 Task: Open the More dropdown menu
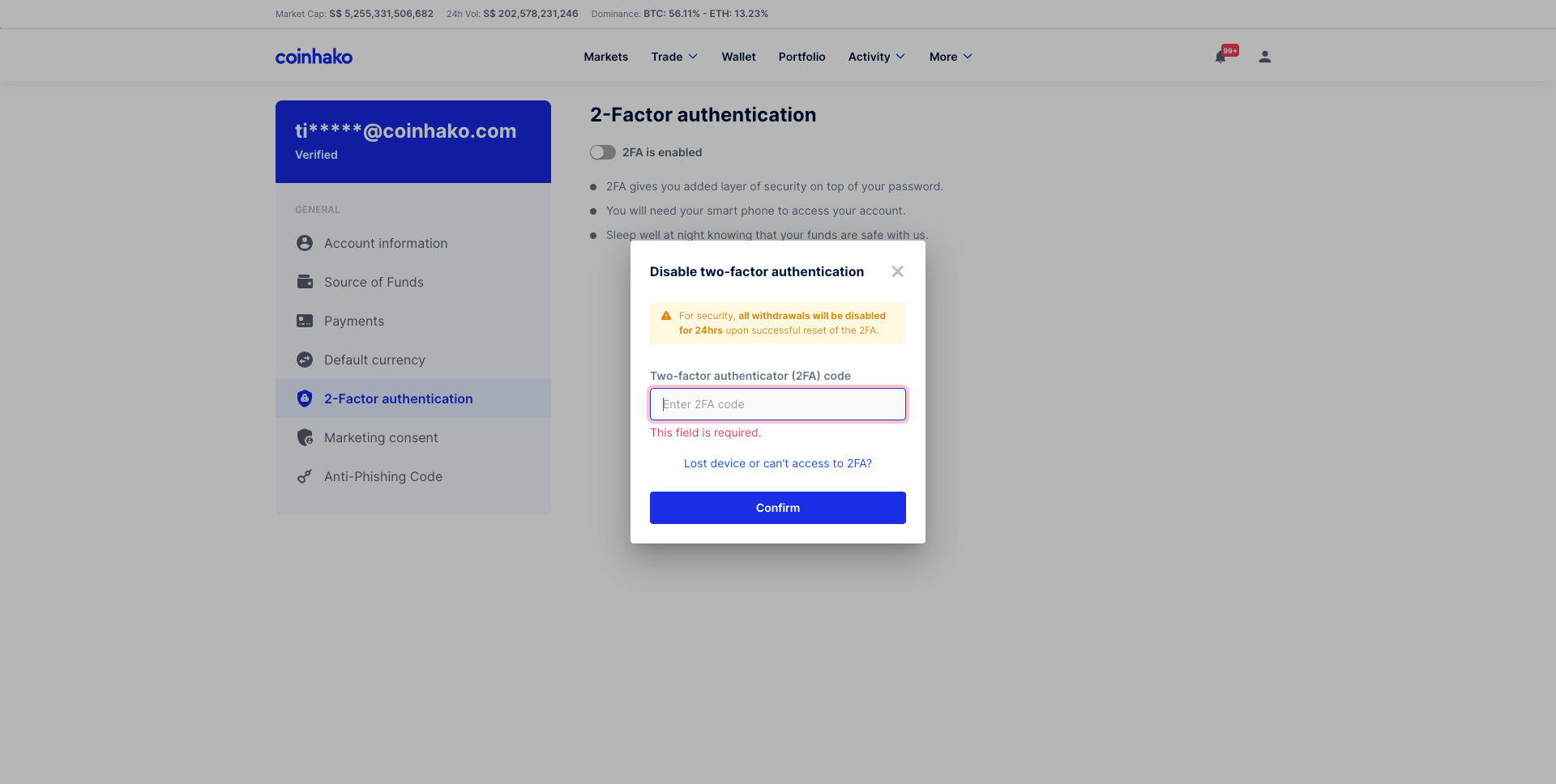950,57
